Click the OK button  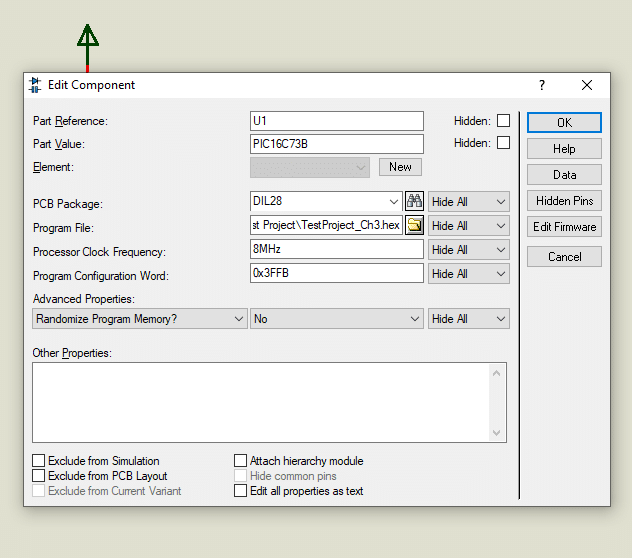564,123
